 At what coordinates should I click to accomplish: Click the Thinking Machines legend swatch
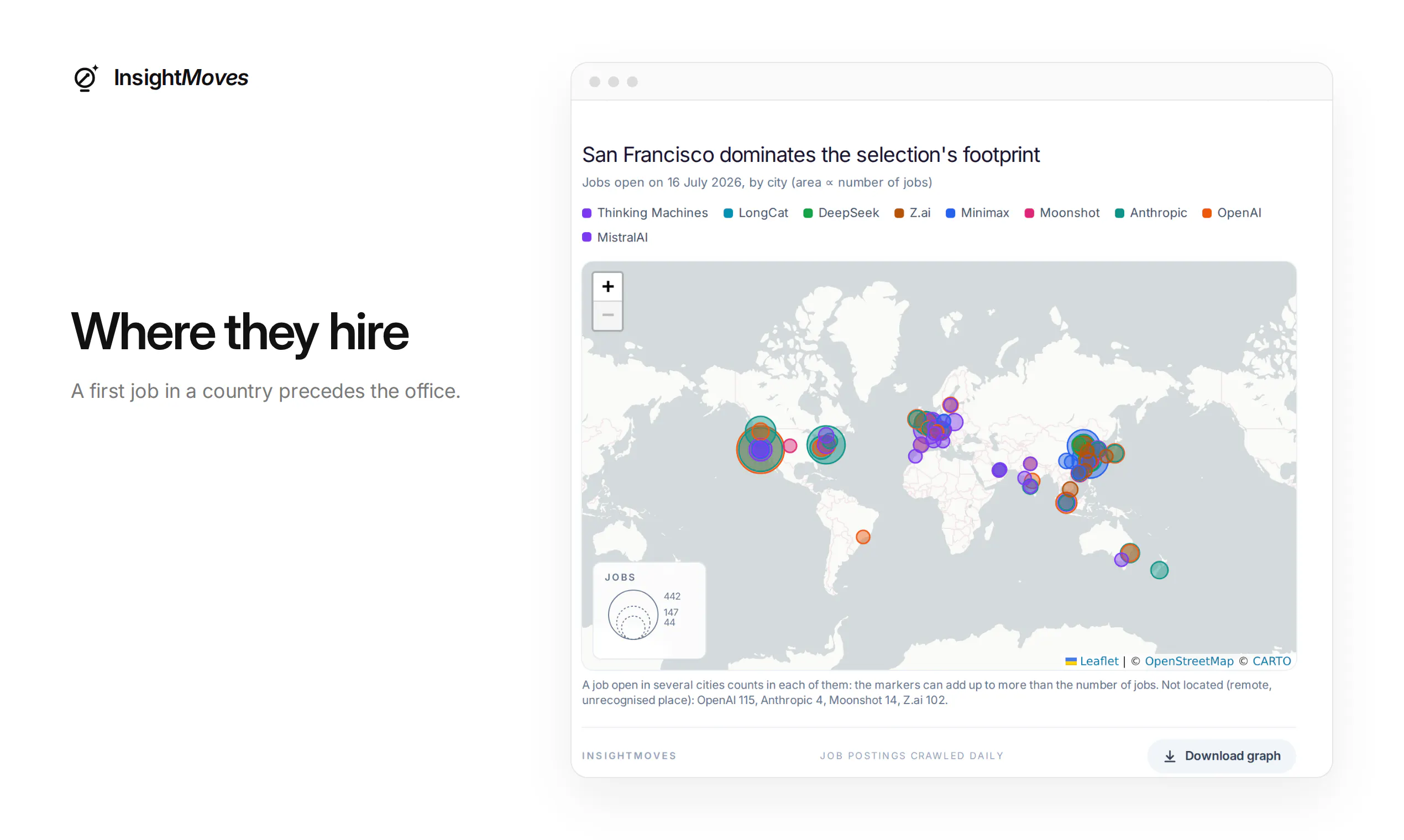(586, 213)
